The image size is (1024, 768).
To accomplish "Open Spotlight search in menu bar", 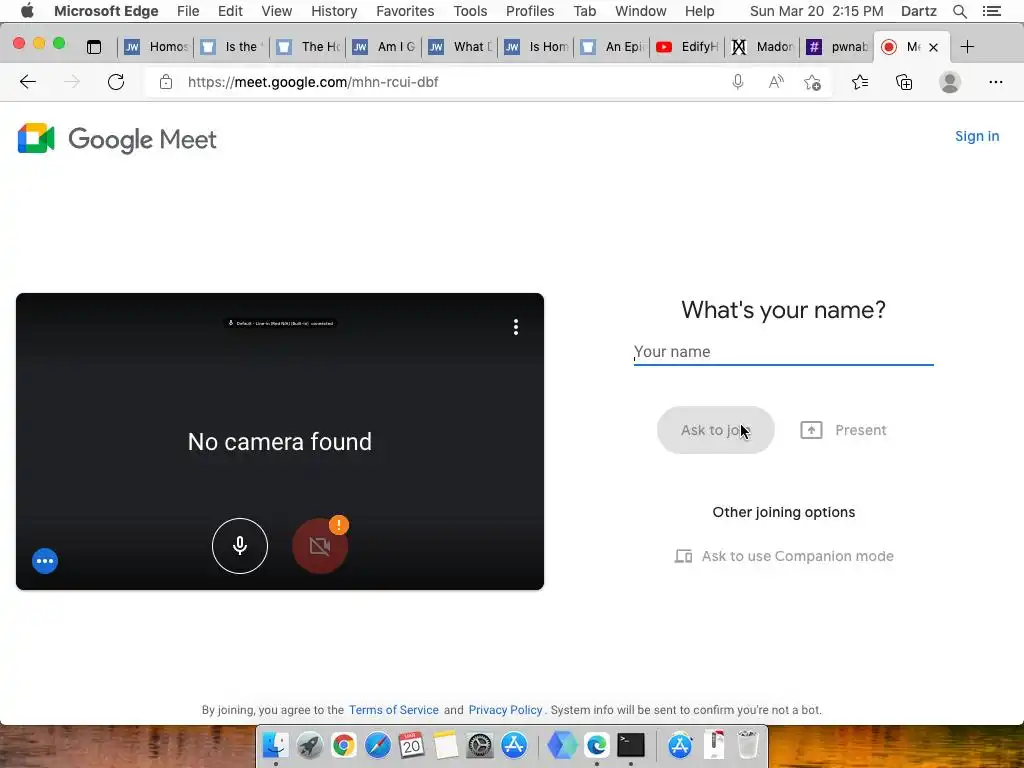I will 959,11.
